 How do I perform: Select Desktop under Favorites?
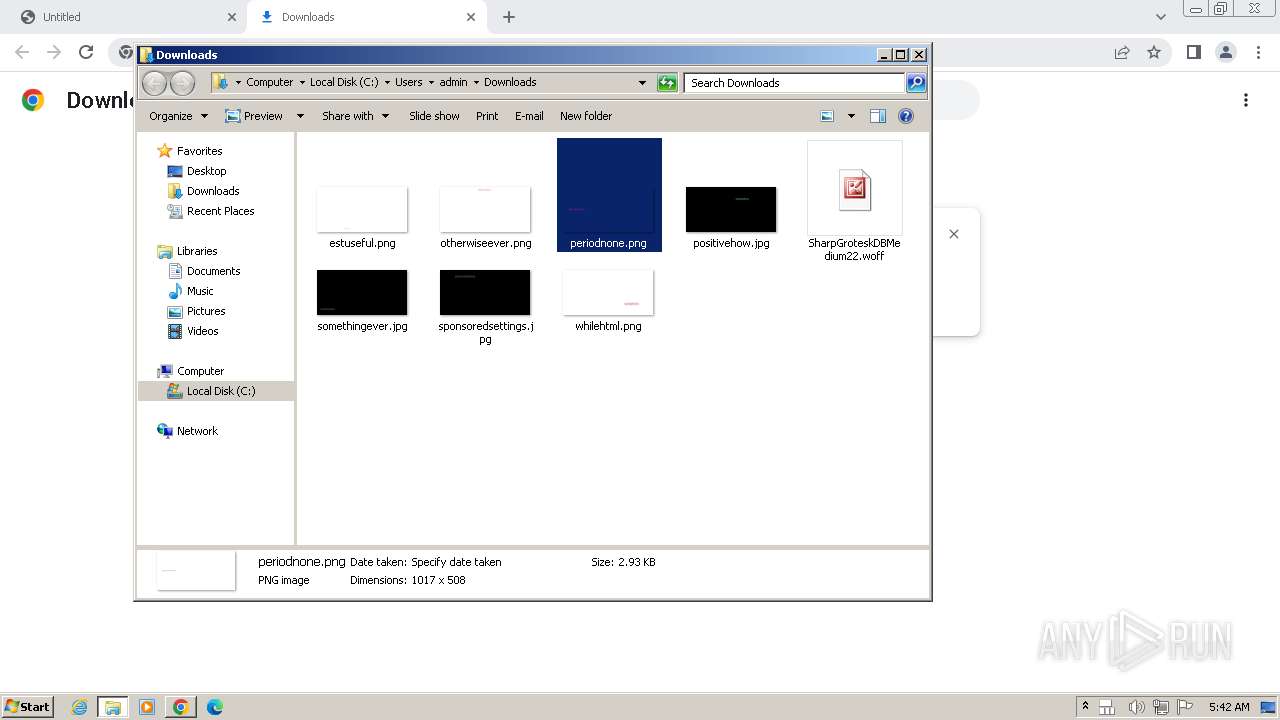point(206,171)
